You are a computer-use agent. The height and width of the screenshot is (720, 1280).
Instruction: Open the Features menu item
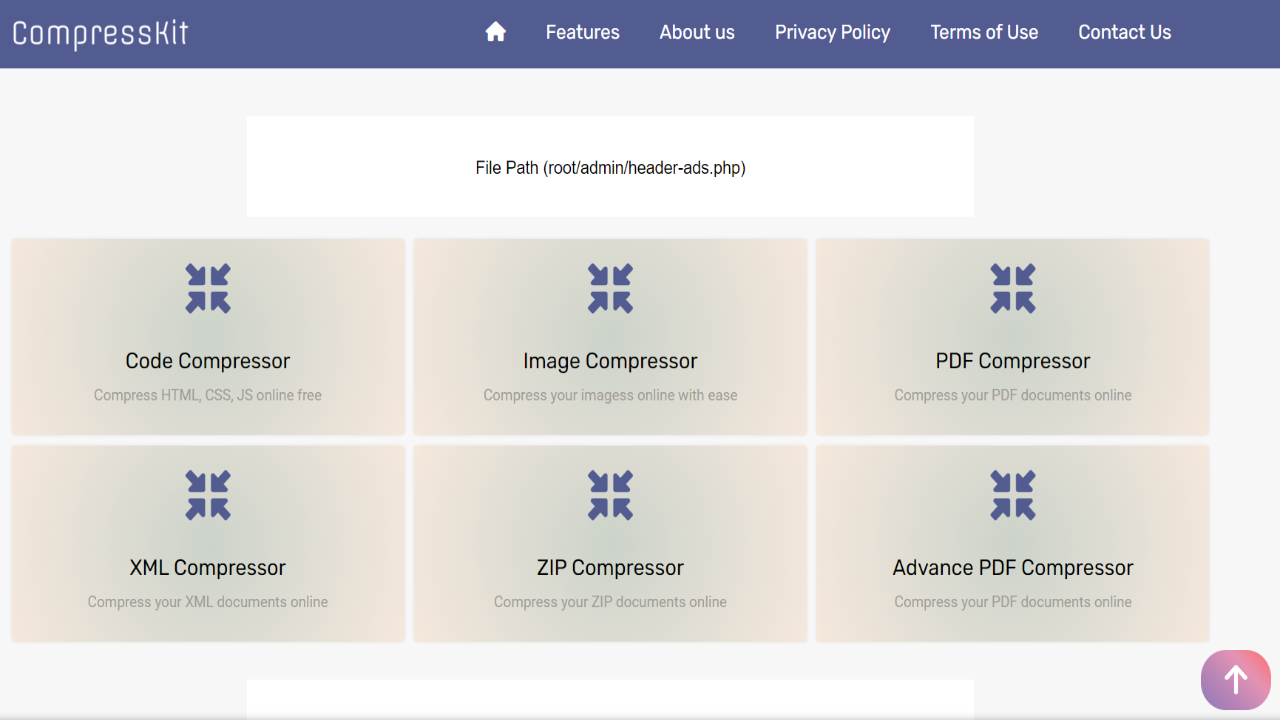582,32
